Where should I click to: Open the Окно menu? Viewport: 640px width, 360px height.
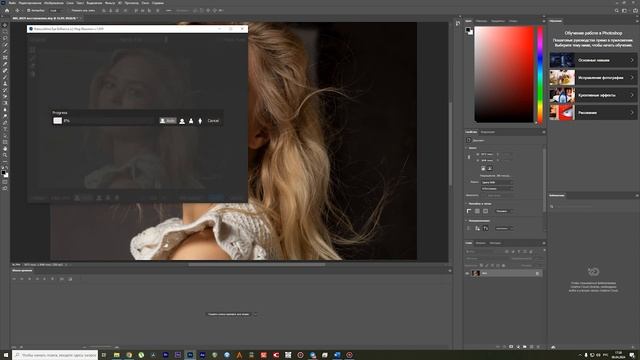pos(145,3)
